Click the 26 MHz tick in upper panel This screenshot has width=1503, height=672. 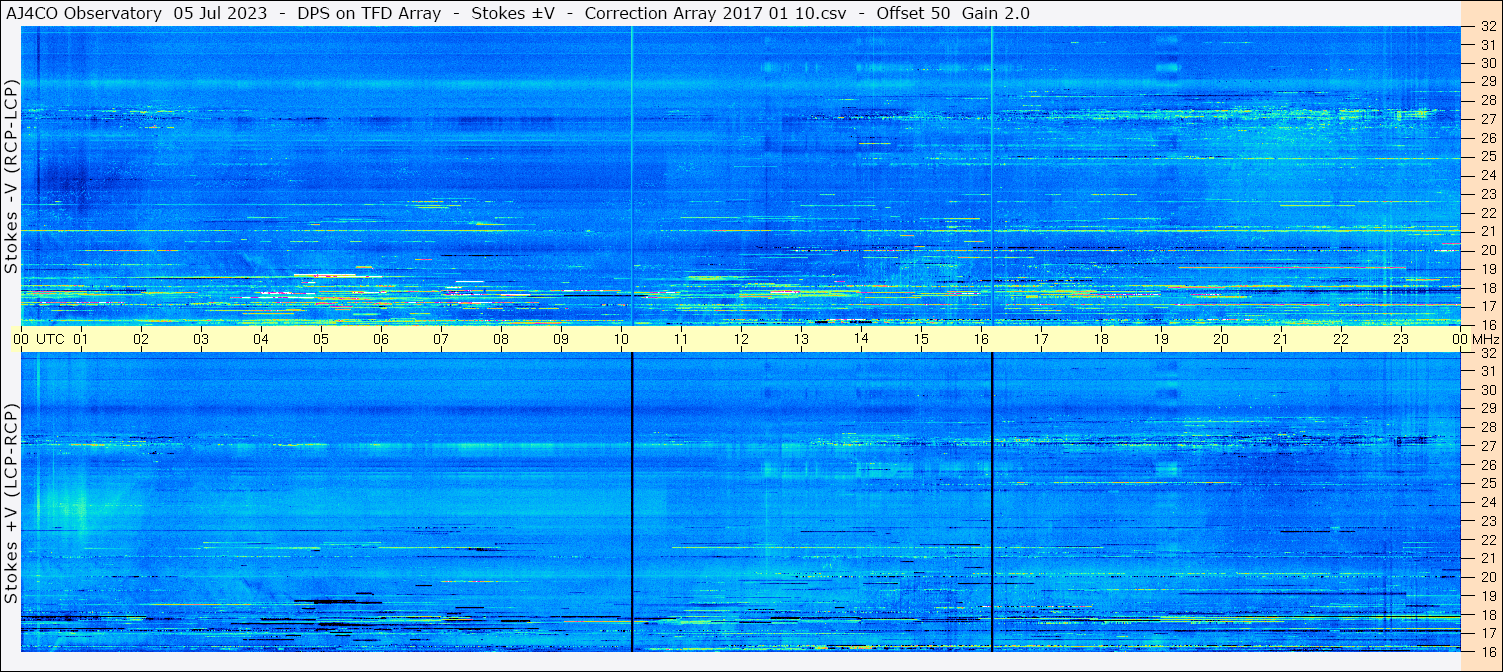click(1488, 138)
